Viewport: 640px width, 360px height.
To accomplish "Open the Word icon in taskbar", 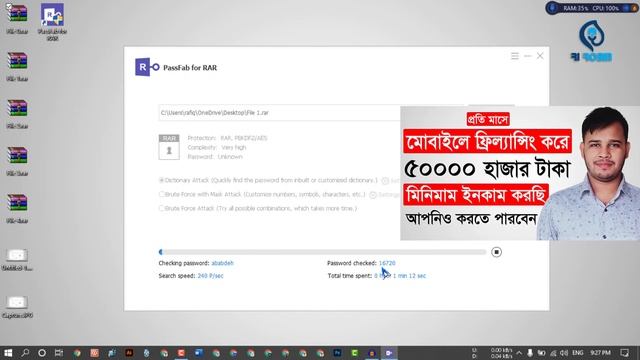I will [198, 353].
